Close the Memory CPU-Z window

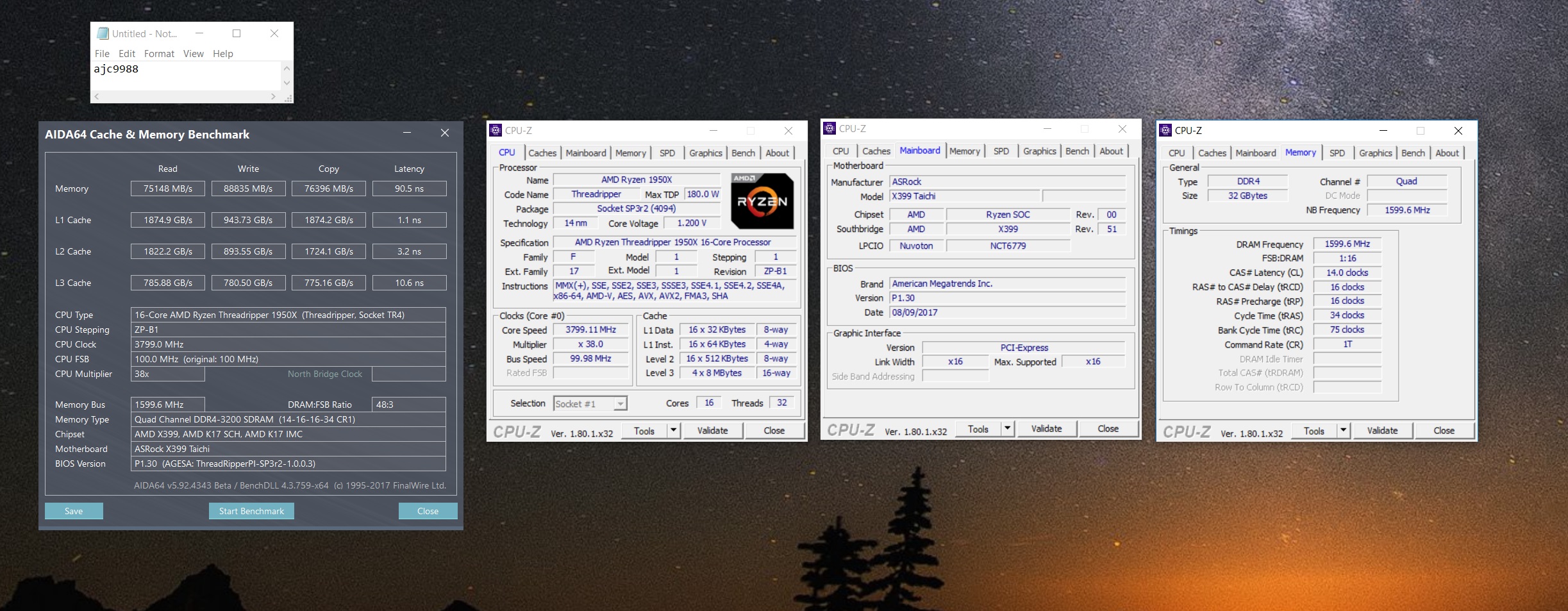click(1458, 130)
